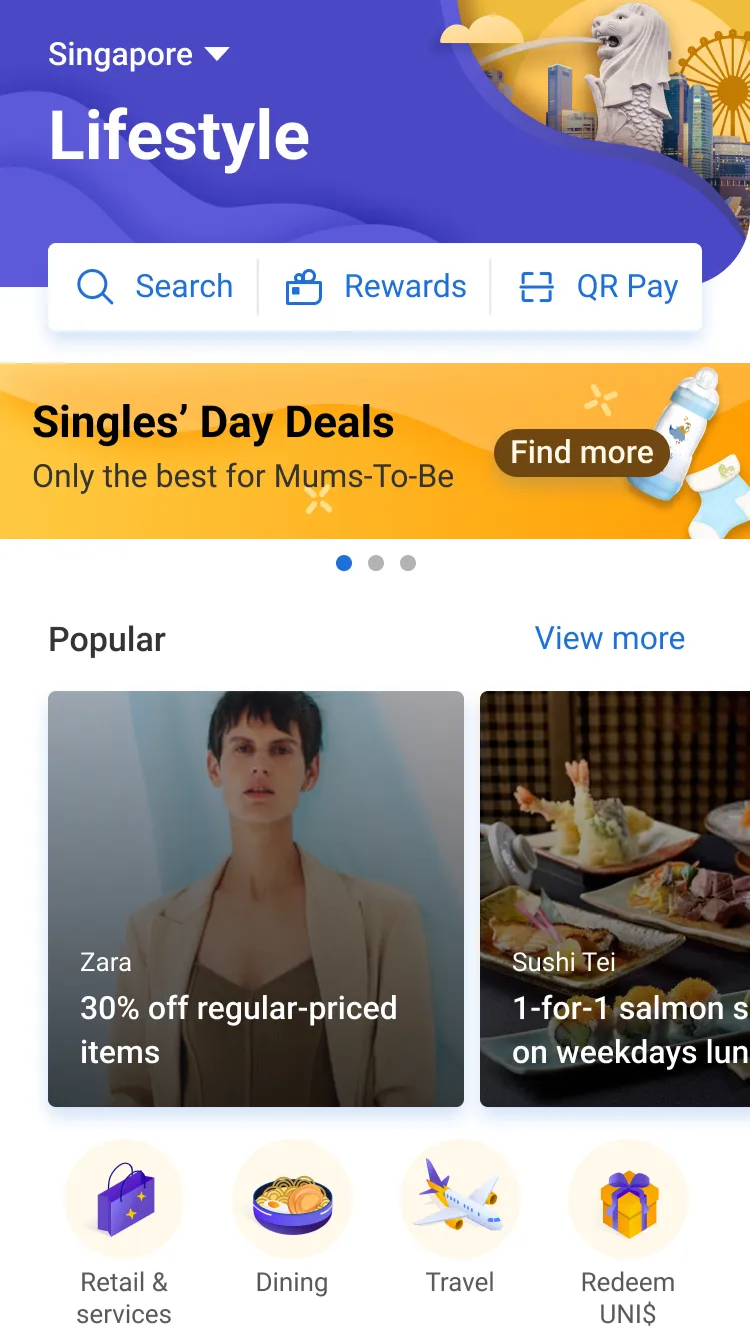Open the Travel airplane icon
Viewport: 750px width, 1336px height.
tap(460, 1198)
